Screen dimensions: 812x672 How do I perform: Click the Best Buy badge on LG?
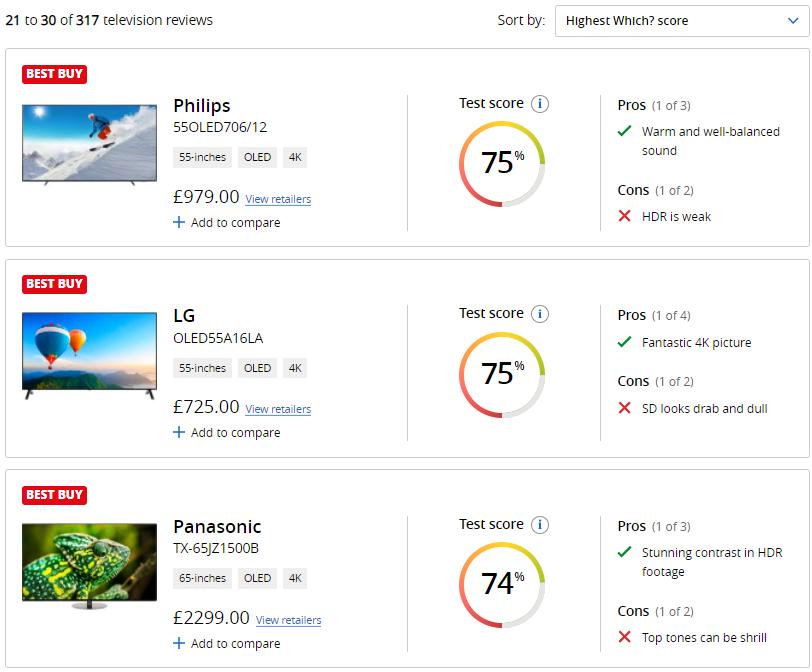click(x=54, y=284)
